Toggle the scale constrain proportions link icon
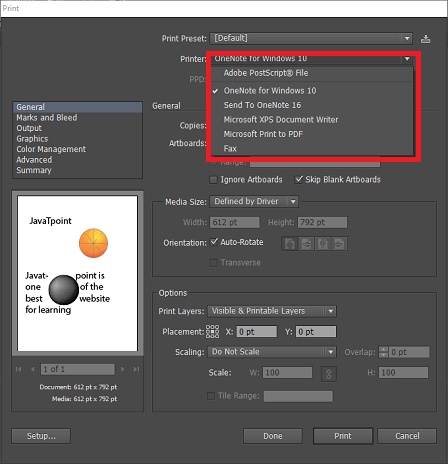Screen dimensions: 448x464 coord(329,374)
